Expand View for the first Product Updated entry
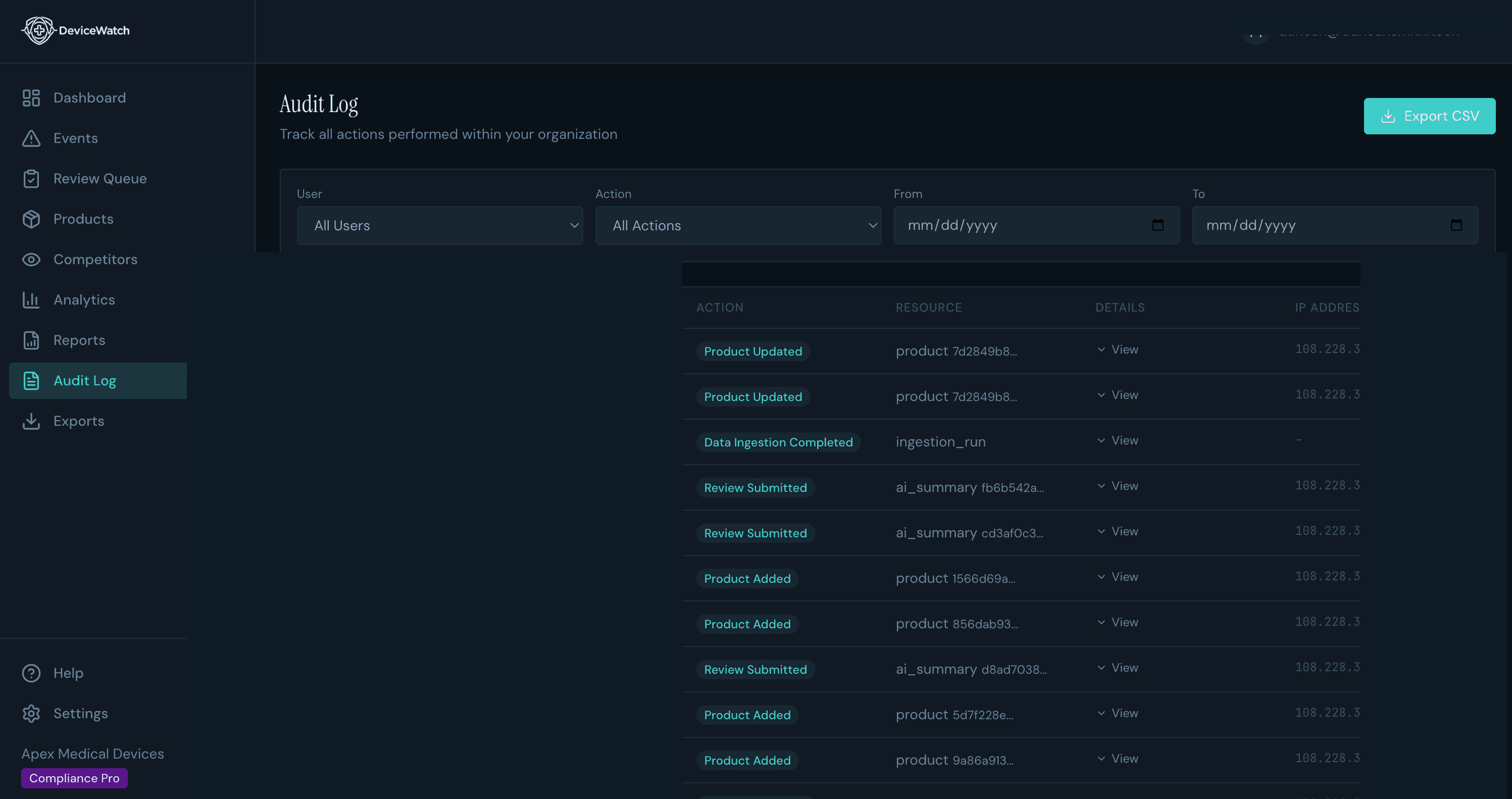Image resolution: width=1512 pixels, height=799 pixels. click(1117, 349)
